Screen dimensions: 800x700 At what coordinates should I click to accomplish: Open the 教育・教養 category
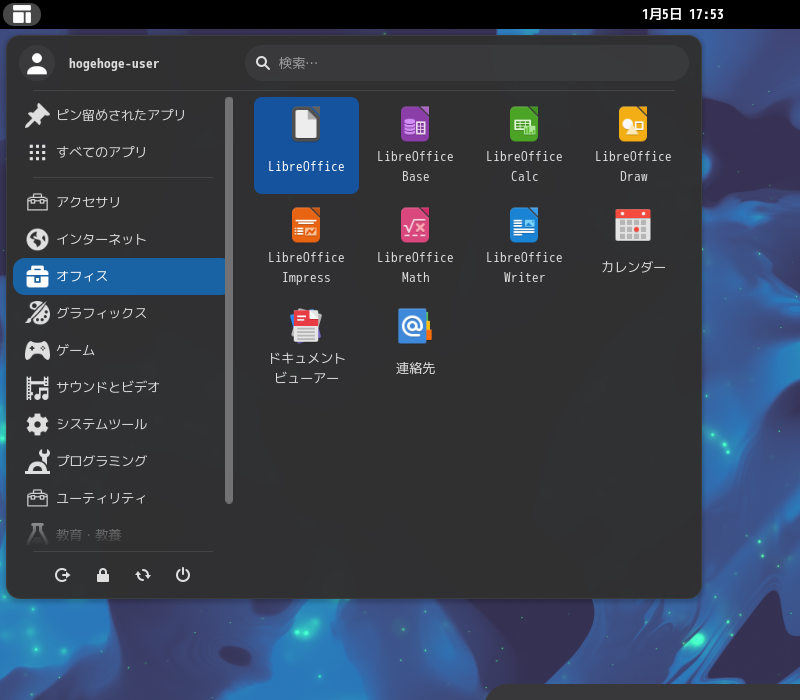pyautogui.click(x=119, y=535)
